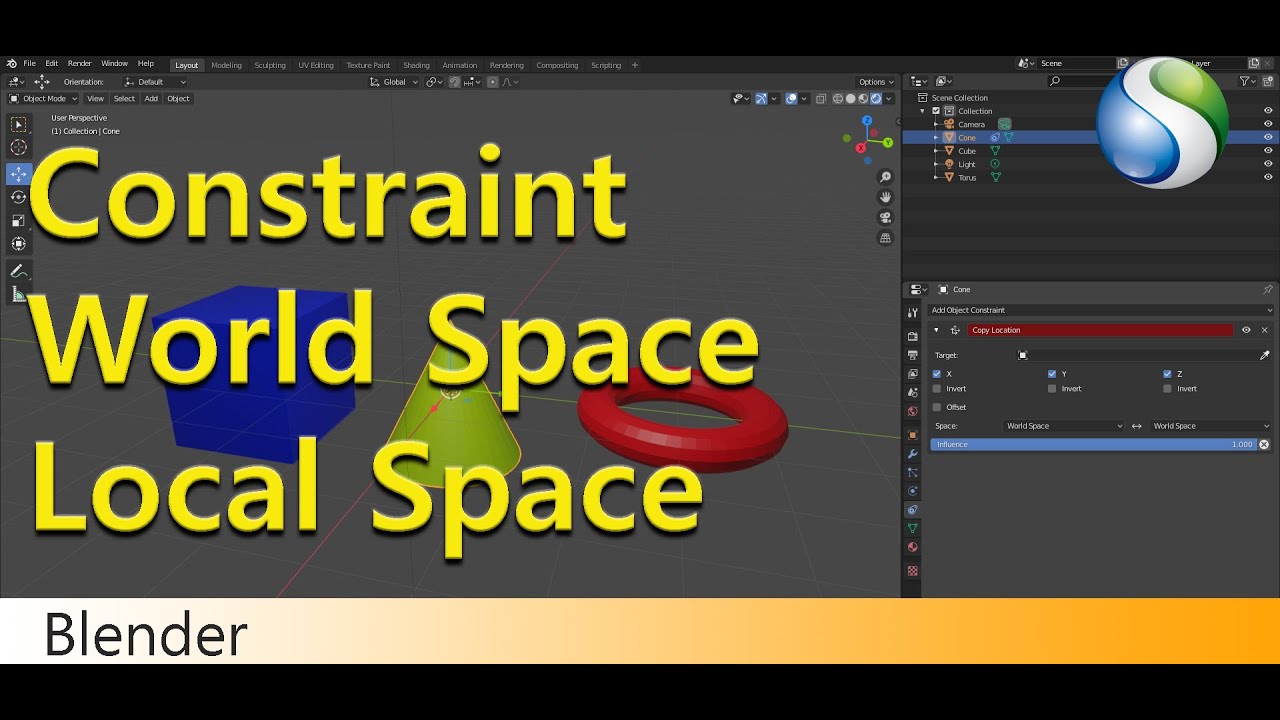Open the Edit menu
The width and height of the screenshot is (1280, 720).
point(51,64)
